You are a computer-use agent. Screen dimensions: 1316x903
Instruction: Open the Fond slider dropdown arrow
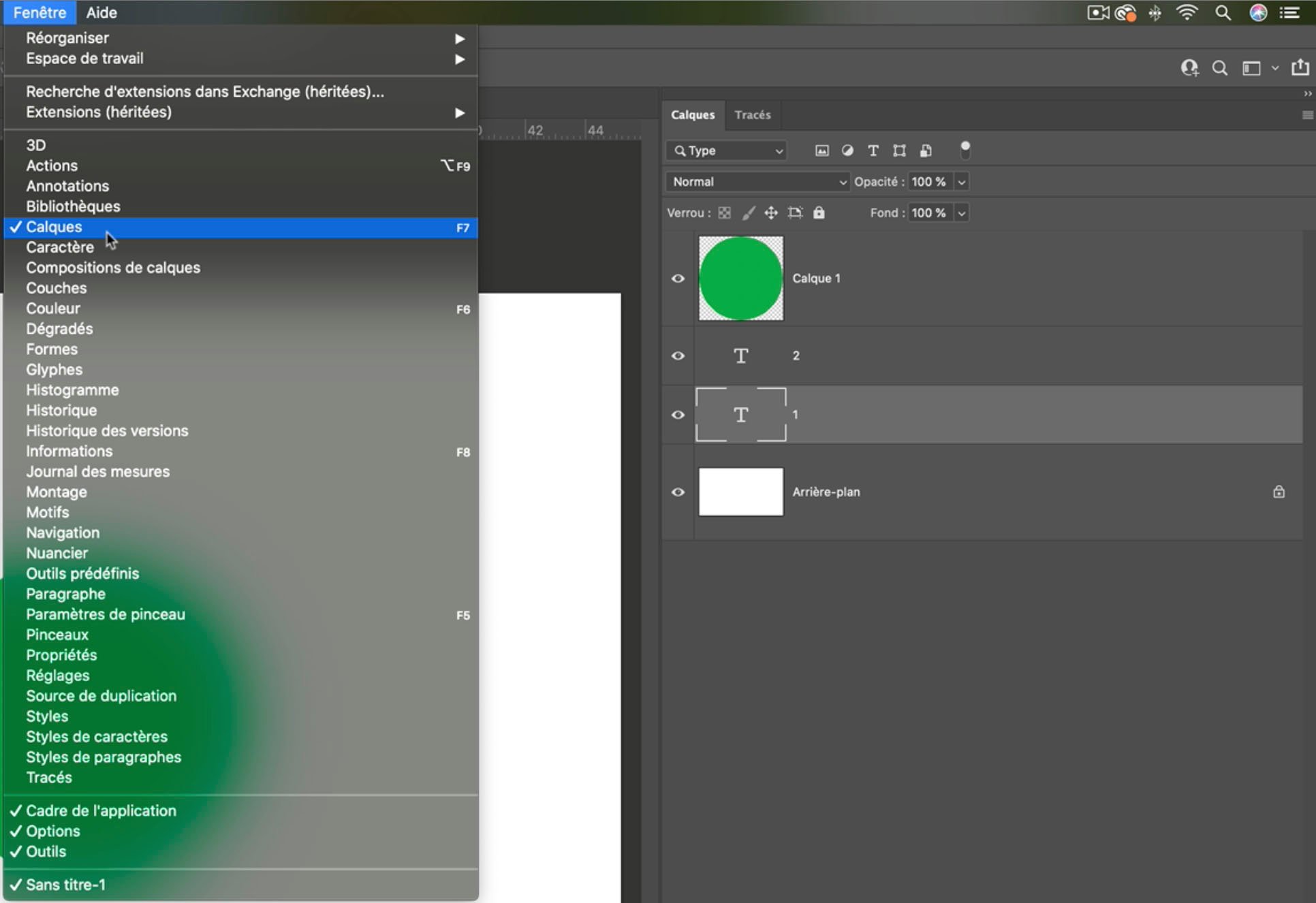tap(961, 213)
